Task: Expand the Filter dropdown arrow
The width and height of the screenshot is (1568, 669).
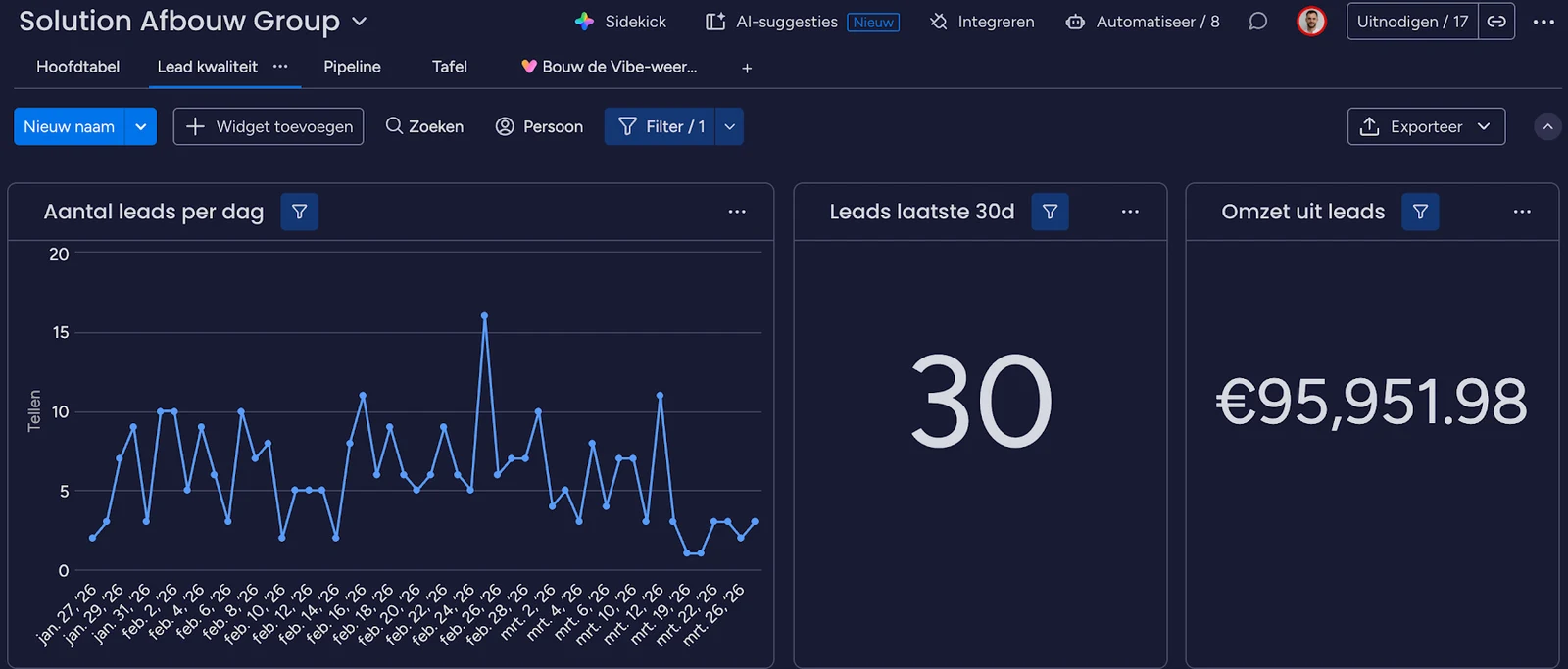Action: coord(729,126)
